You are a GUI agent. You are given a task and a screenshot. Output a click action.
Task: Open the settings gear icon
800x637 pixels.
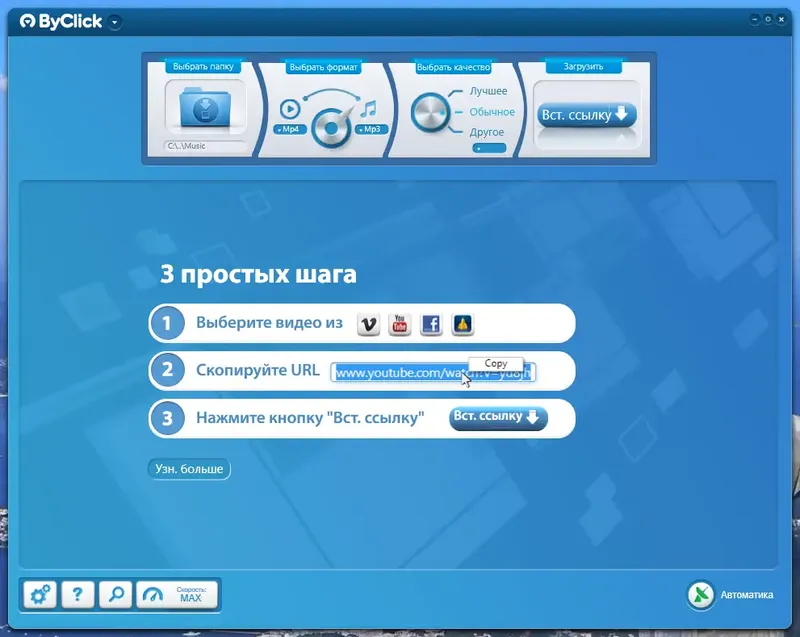tap(38, 594)
